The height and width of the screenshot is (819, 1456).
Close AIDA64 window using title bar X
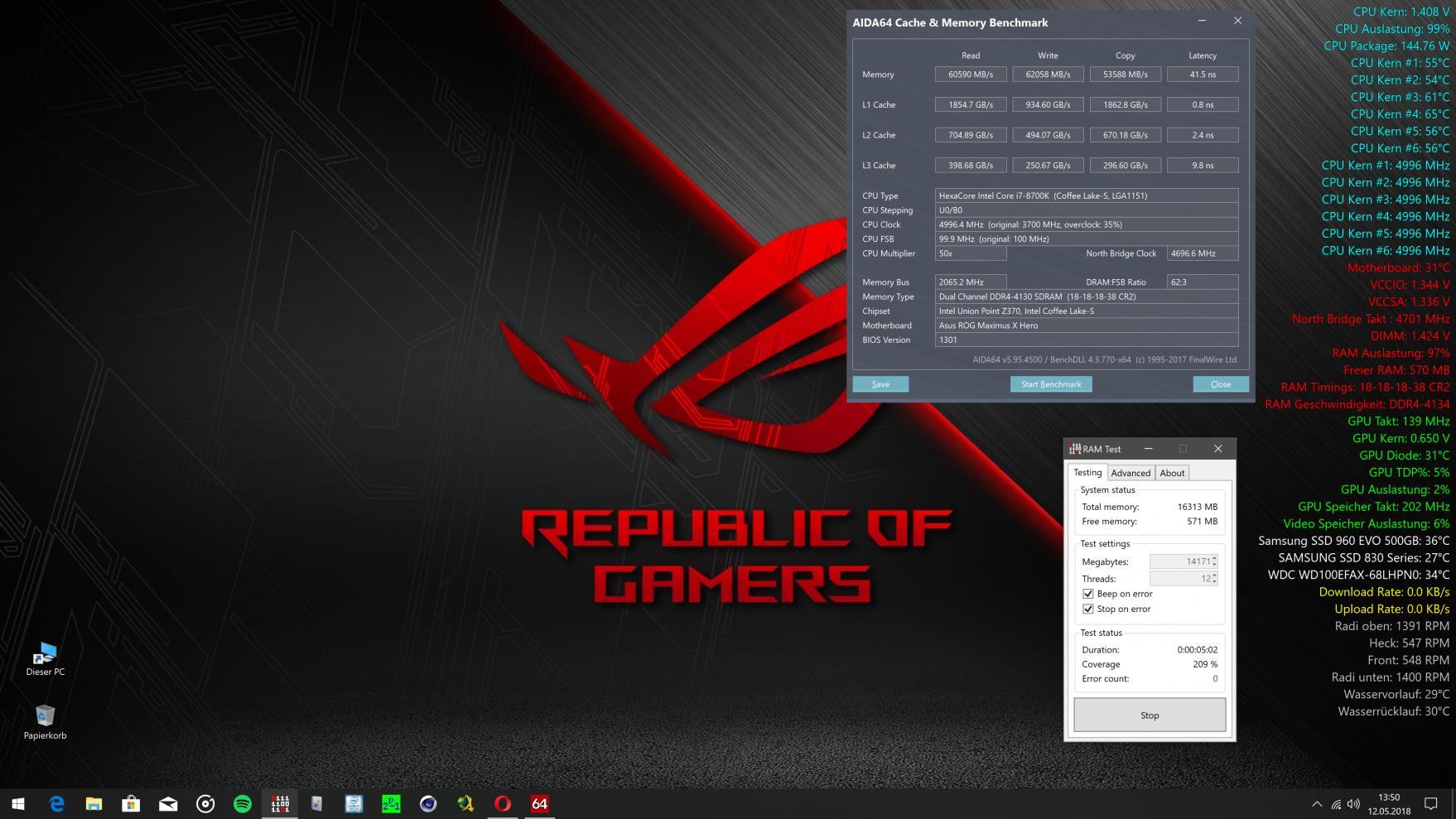pyautogui.click(x=1237, y=21)
